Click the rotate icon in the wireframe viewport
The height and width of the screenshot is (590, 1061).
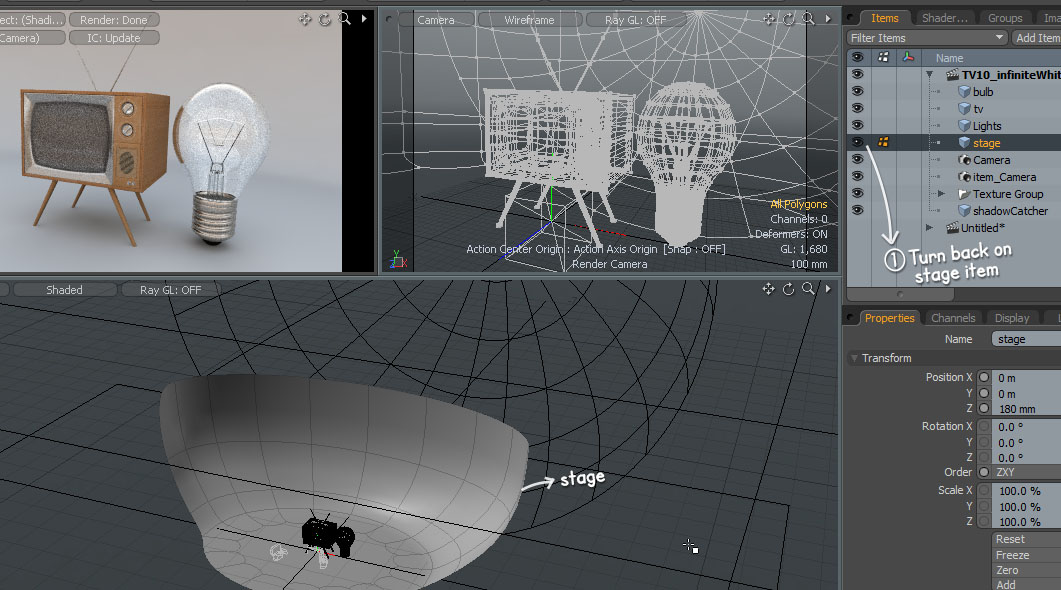pyautogui.click(x=788, y=19)
